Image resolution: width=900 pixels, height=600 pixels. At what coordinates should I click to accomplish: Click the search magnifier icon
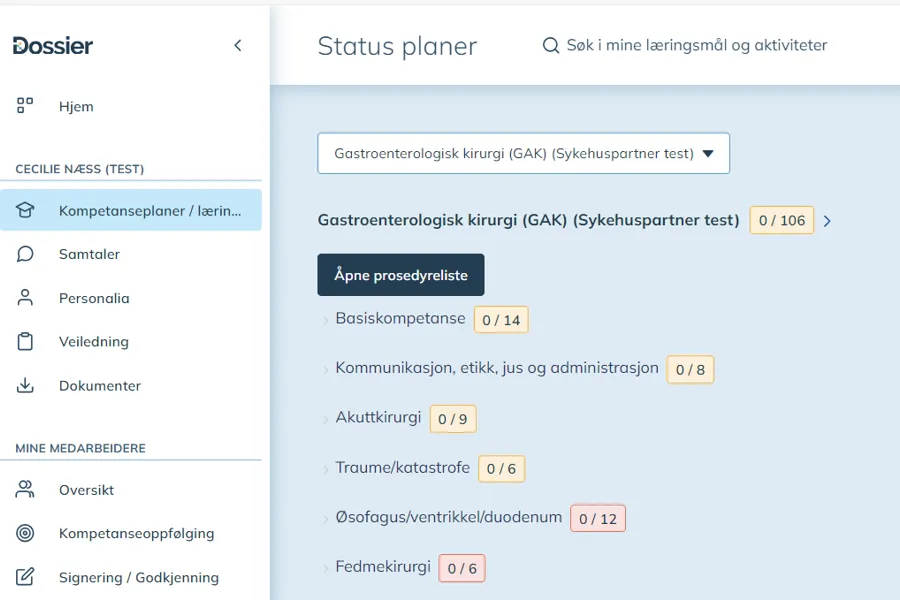[x=550, y=45]
